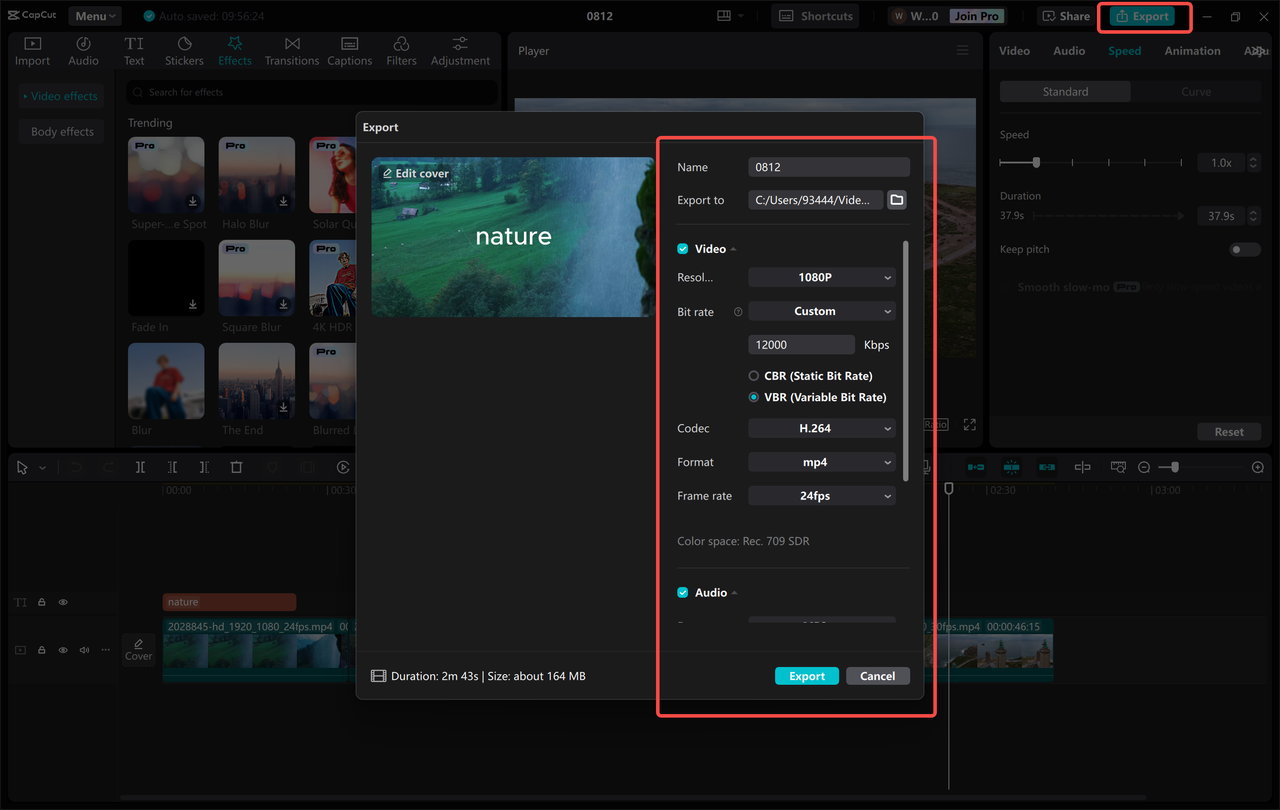Select the Split tool in the timeline toolbar

[x=140, y=466]
